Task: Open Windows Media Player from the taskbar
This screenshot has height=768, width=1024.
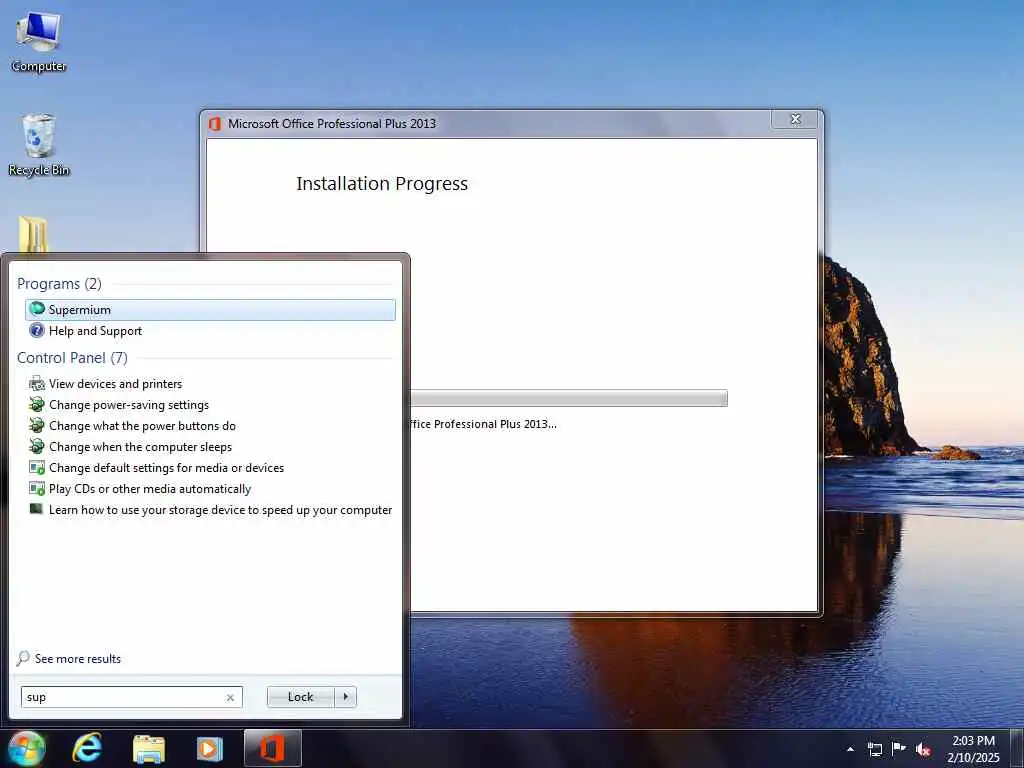Action: click(x=210, y=749)
